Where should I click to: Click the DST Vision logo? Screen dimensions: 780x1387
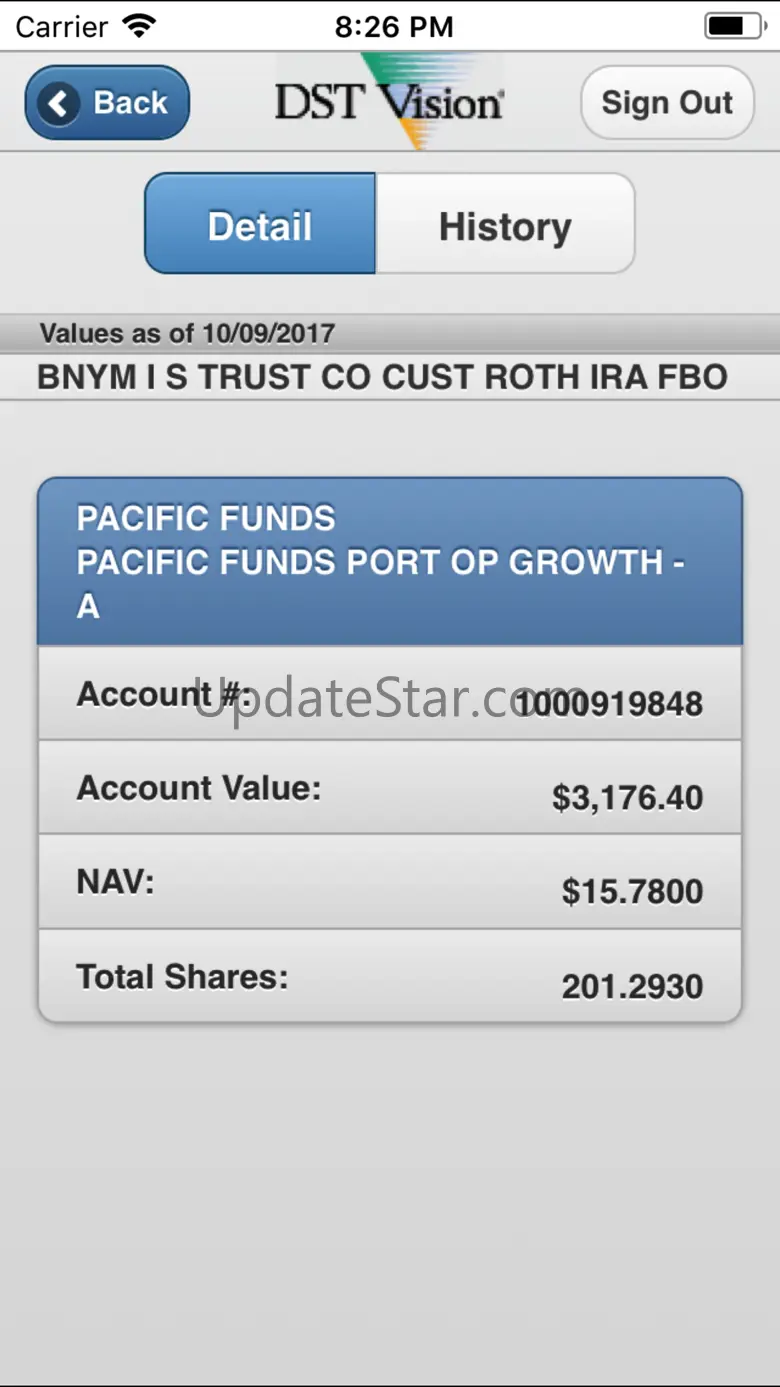click(389, 102)
